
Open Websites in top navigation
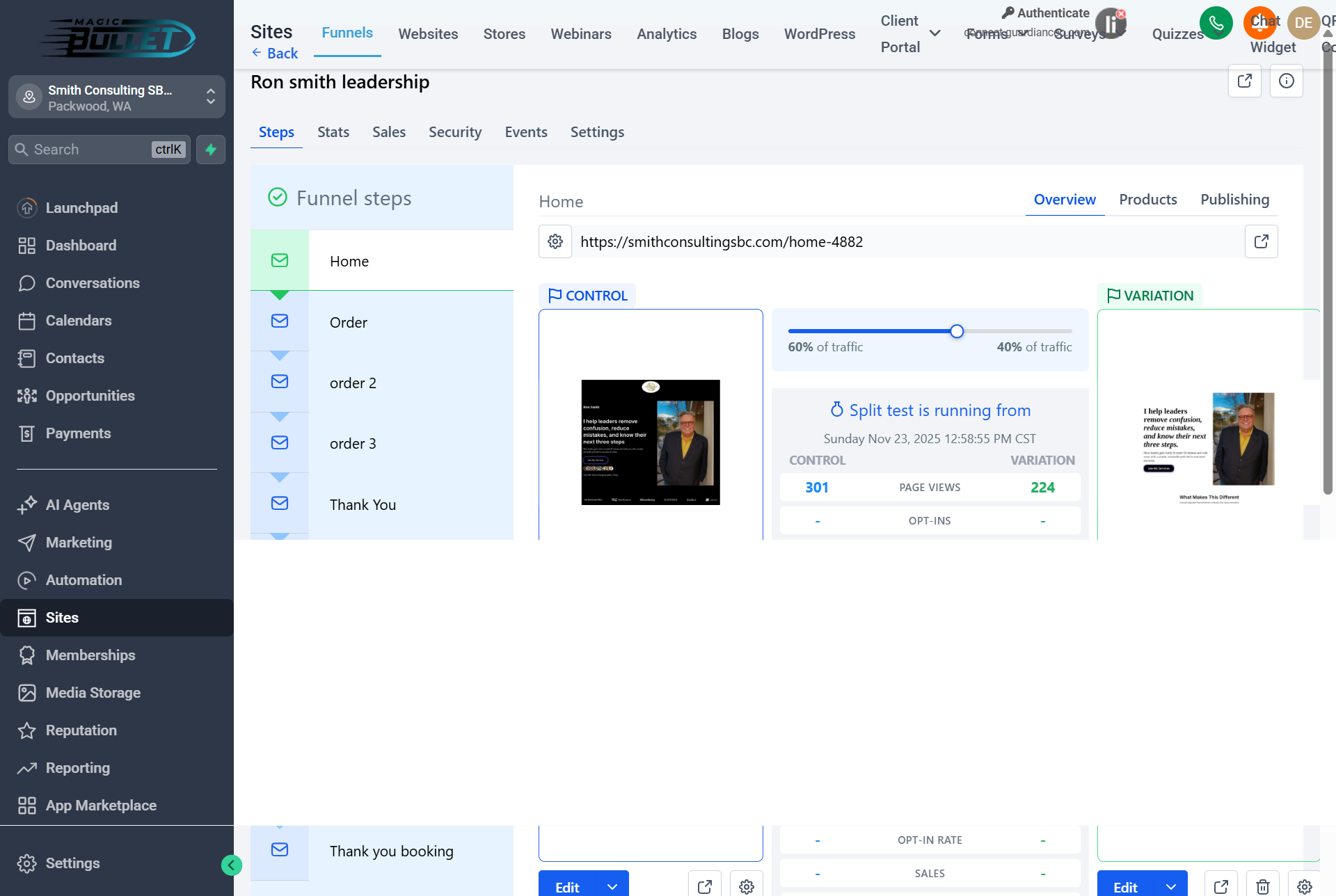(x=428, y=34)
